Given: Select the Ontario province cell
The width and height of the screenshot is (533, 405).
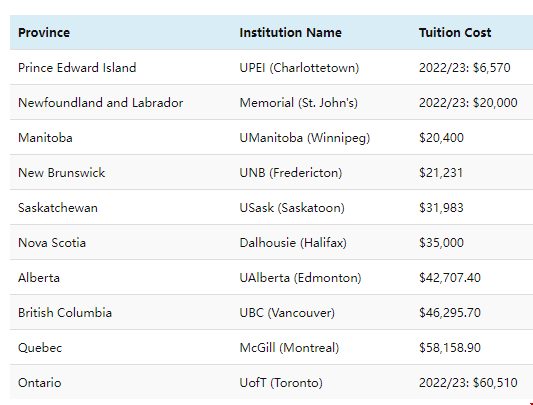Looking at the screenshot, I should click(x=40, y=383).
